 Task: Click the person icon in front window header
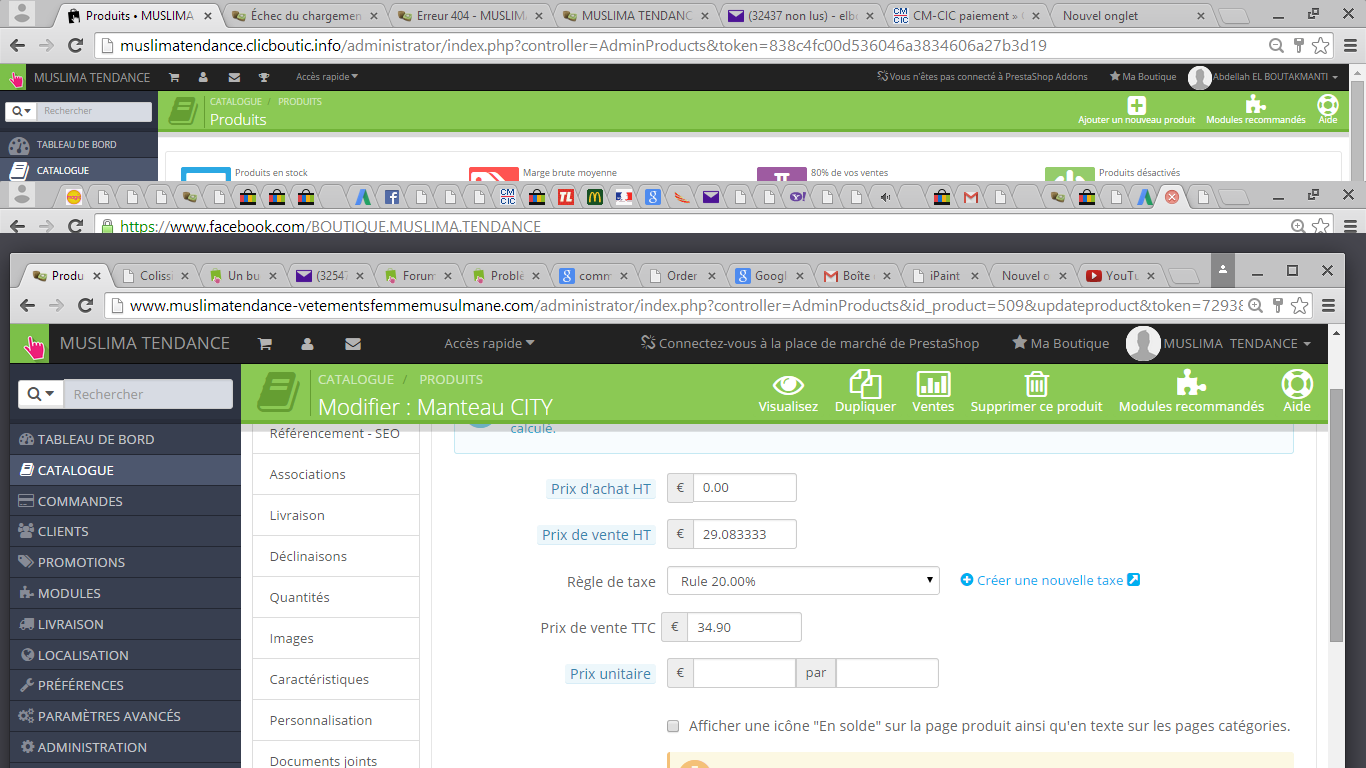coord(308,343)
